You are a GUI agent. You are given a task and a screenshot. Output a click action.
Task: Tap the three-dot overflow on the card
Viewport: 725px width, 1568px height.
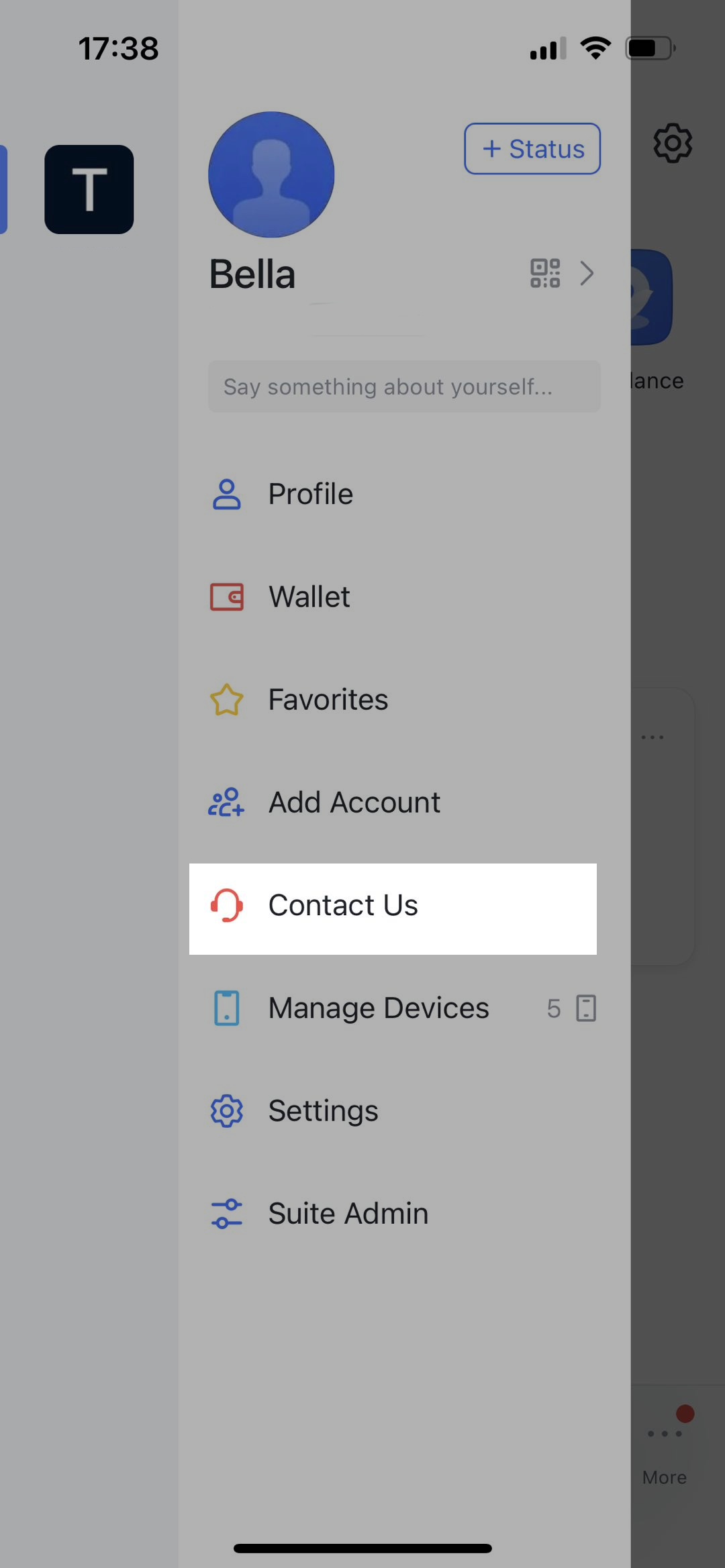tap(652, 737)
